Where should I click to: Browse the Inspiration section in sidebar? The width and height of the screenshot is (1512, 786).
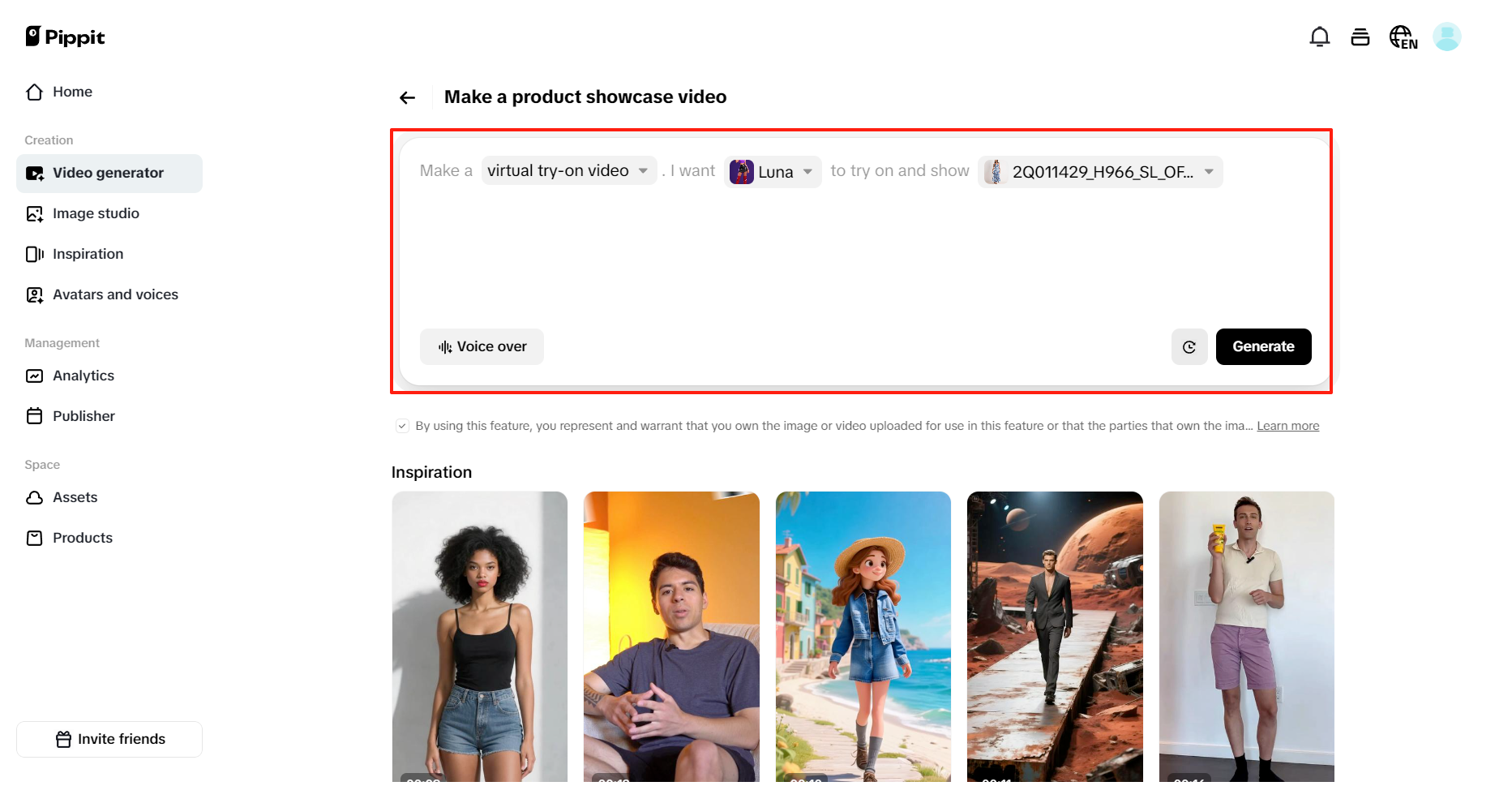pos(88,254)
